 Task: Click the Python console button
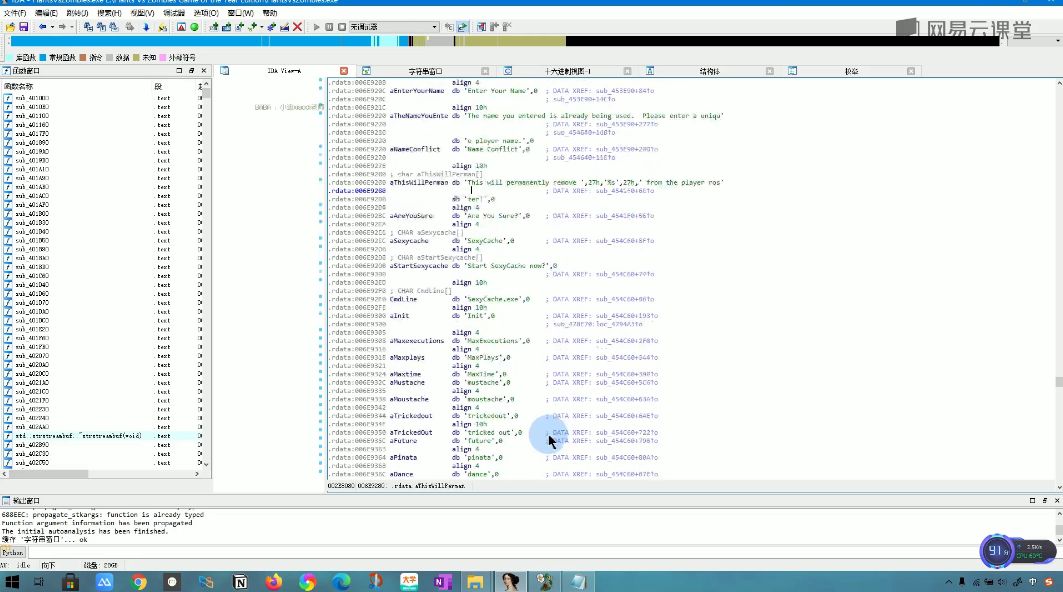[12, 552]
